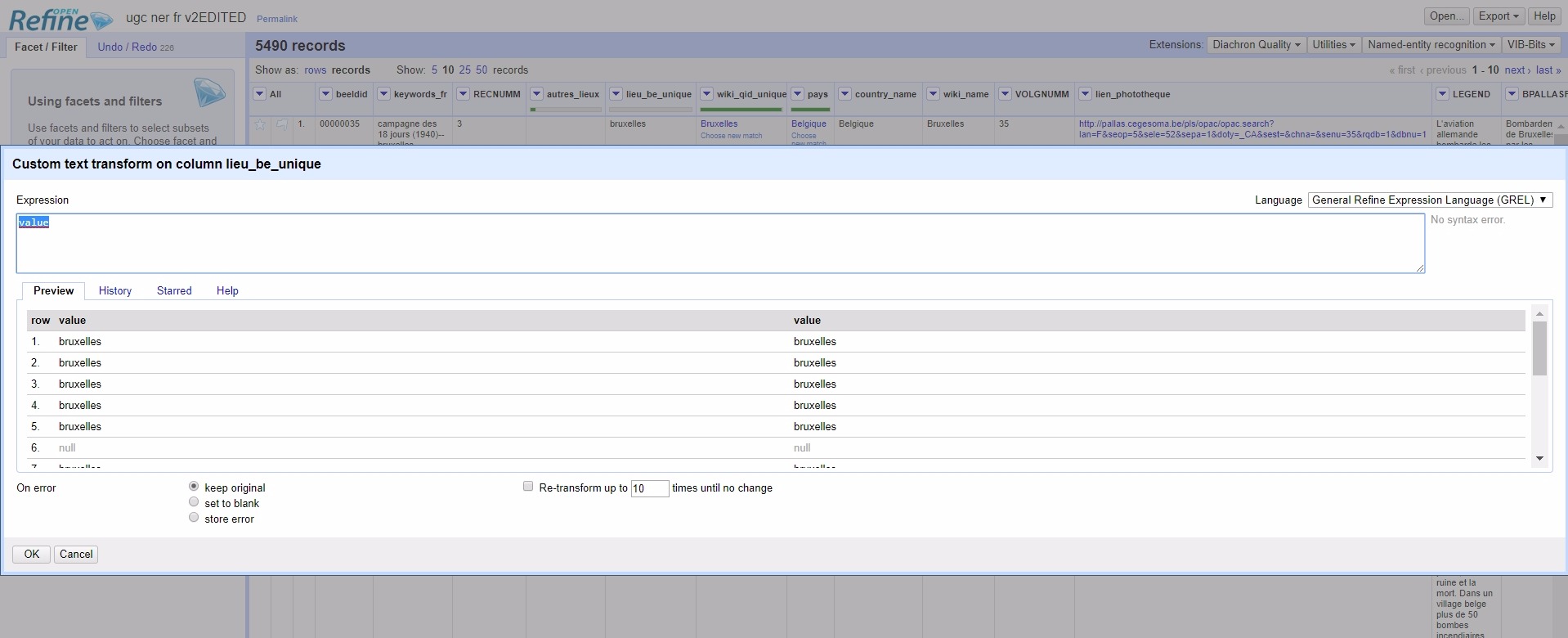Viewport: 1568px width, 638px height.
Task: Open the pallas.cegesoma.be photo link
Action: (1252, 129)
